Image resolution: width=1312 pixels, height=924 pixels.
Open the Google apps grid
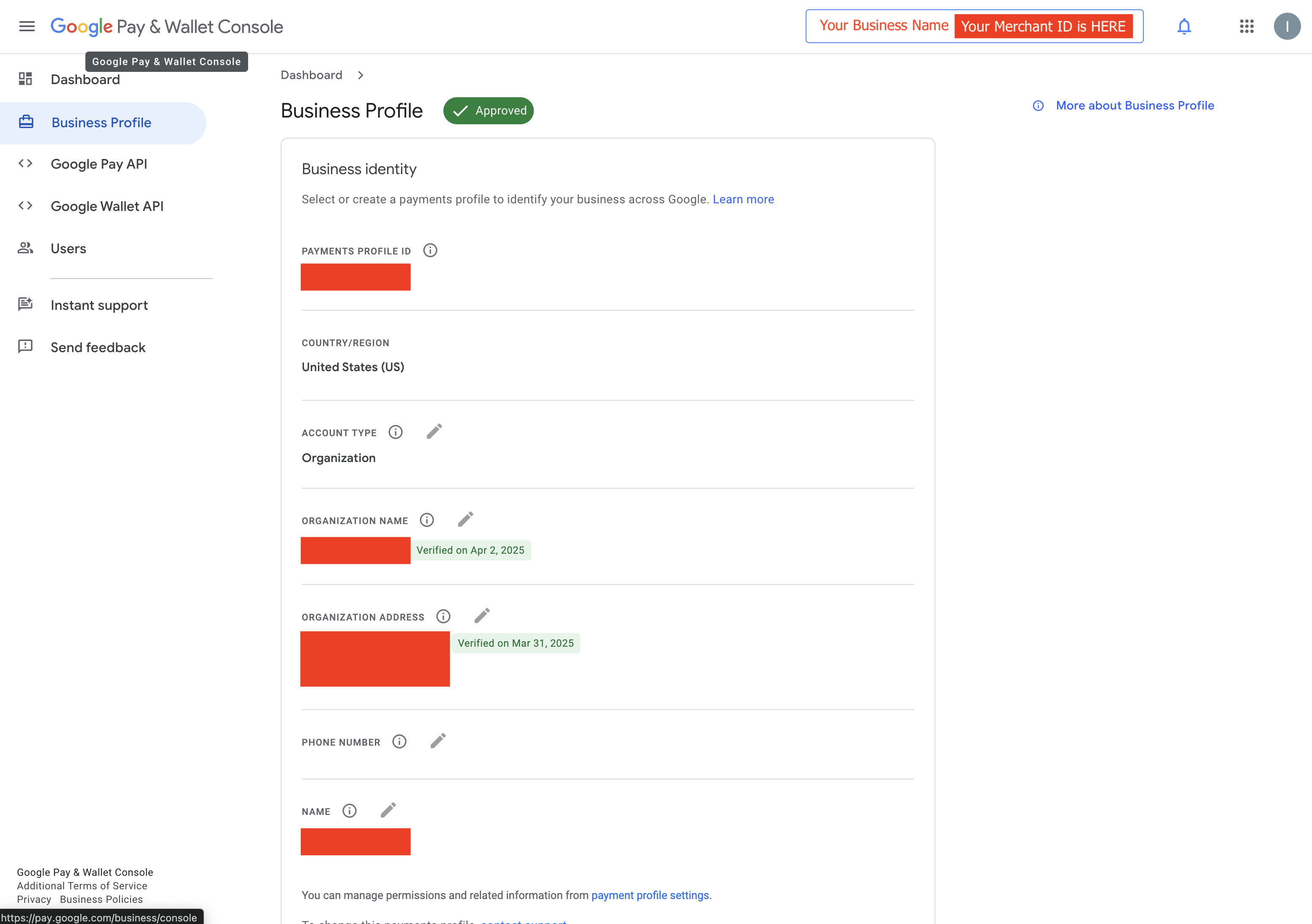[x=1247, y=26]
